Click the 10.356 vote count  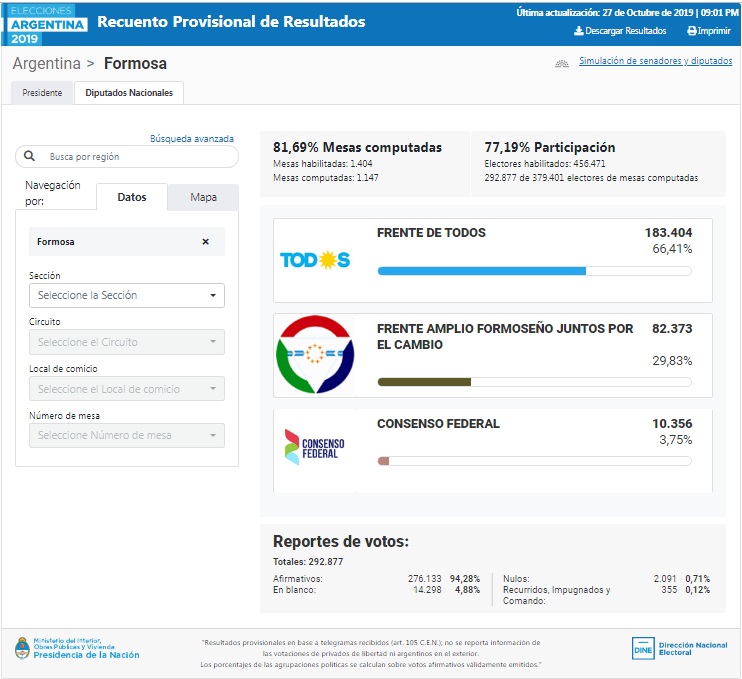click(672, 423)
